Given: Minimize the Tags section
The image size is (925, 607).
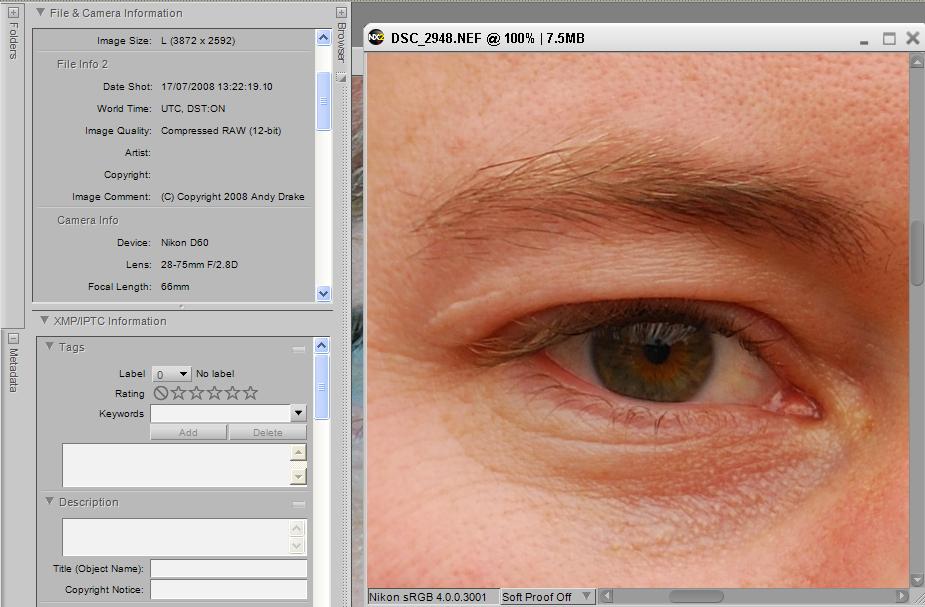Looking at the screenshot, I should click(x=298, y=349).
